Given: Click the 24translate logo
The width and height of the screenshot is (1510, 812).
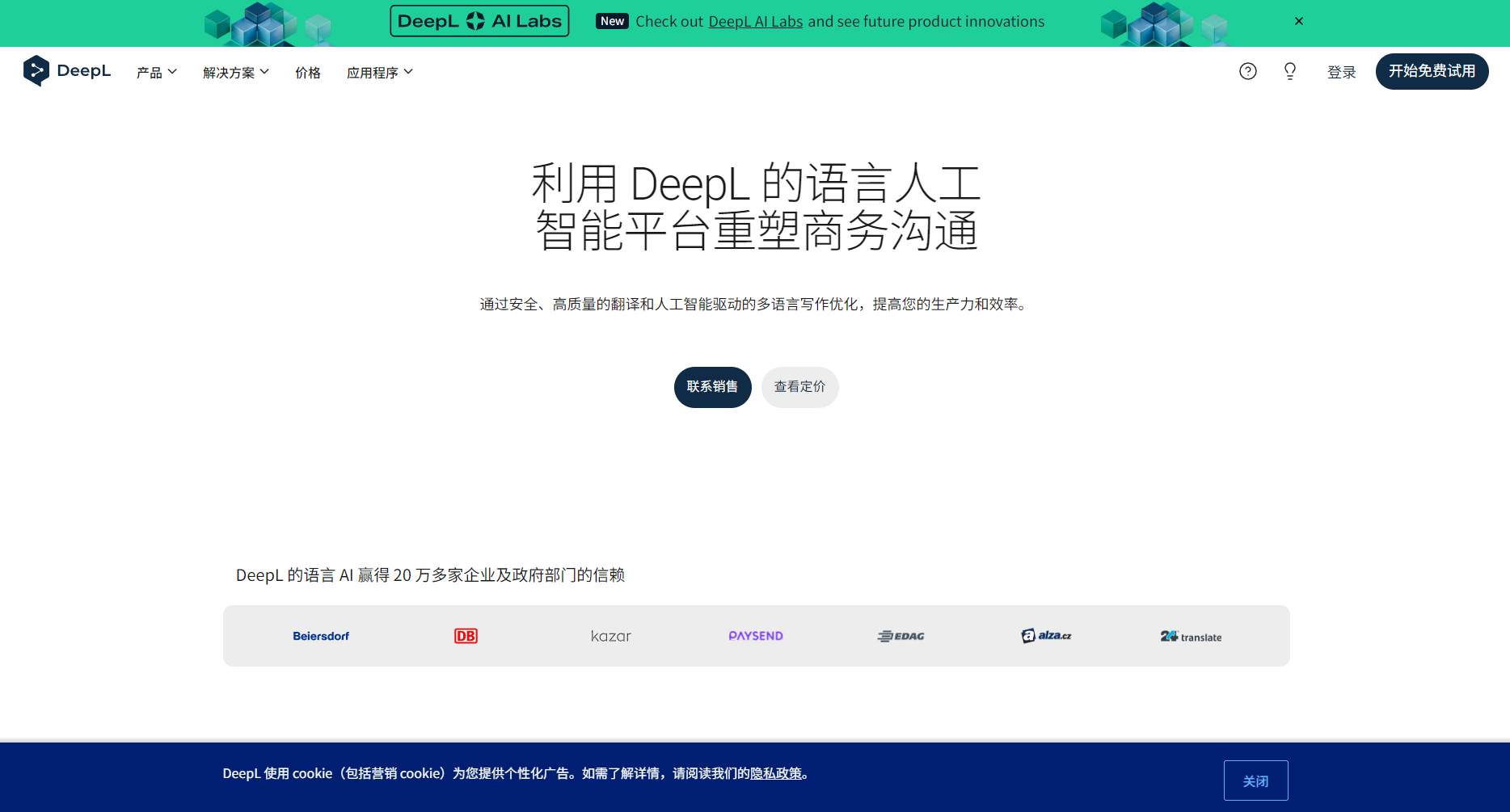Looking at the screenshot, I should click(x=1191, y=637).
